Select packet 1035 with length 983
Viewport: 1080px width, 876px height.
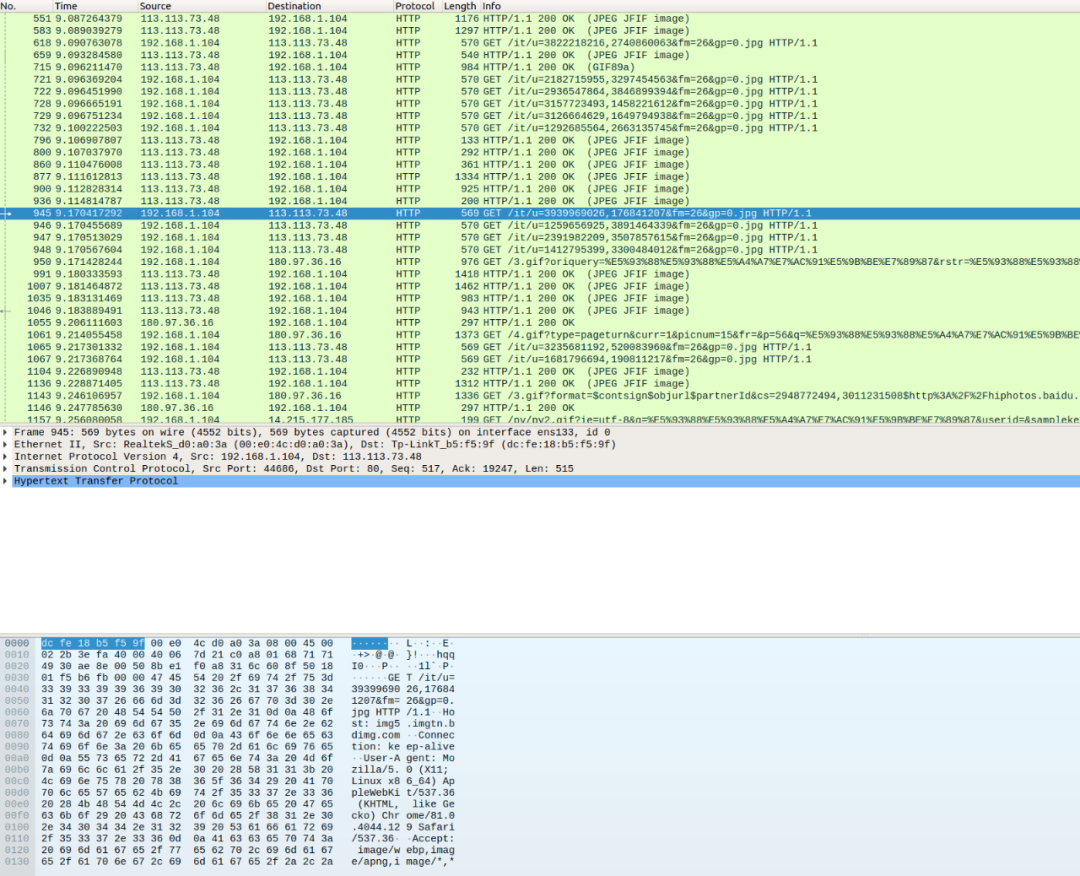(540, 298)
